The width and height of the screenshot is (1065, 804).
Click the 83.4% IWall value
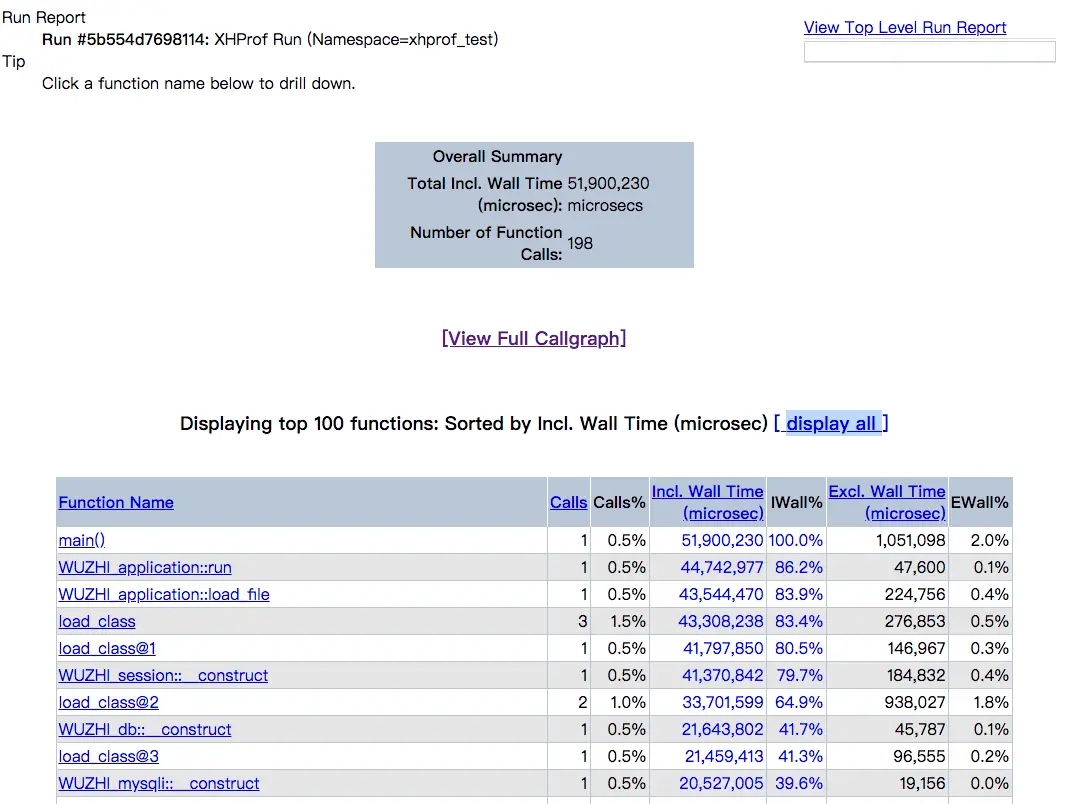coord(799,621)
